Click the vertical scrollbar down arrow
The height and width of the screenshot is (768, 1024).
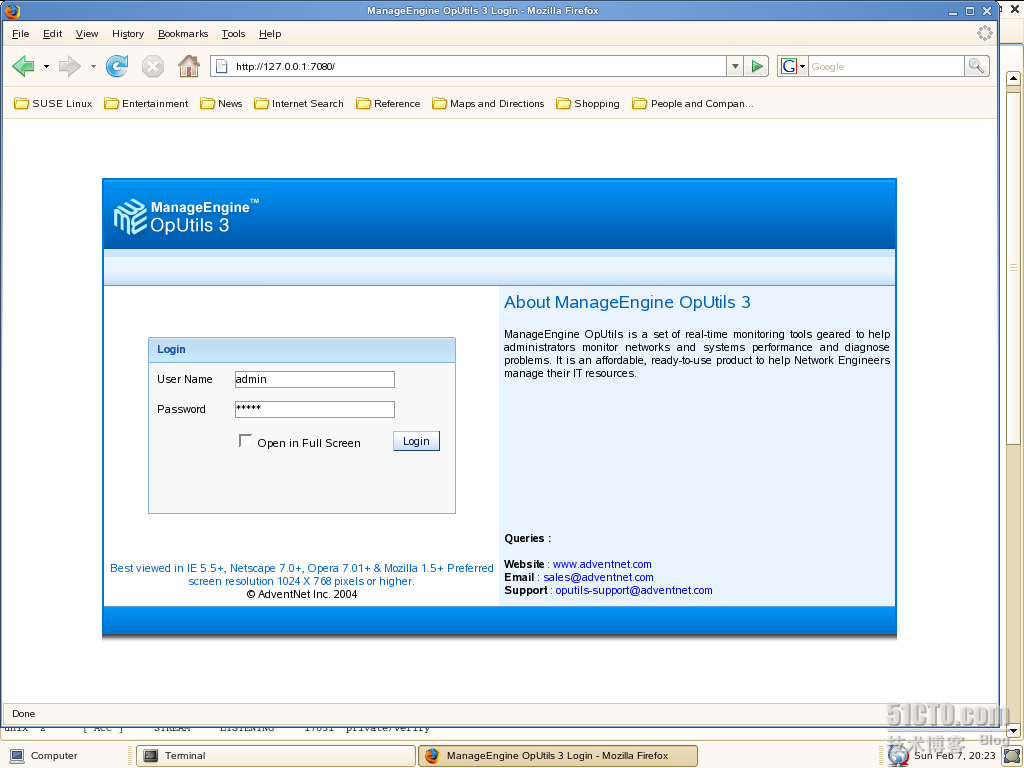(x=1013, y=730)
